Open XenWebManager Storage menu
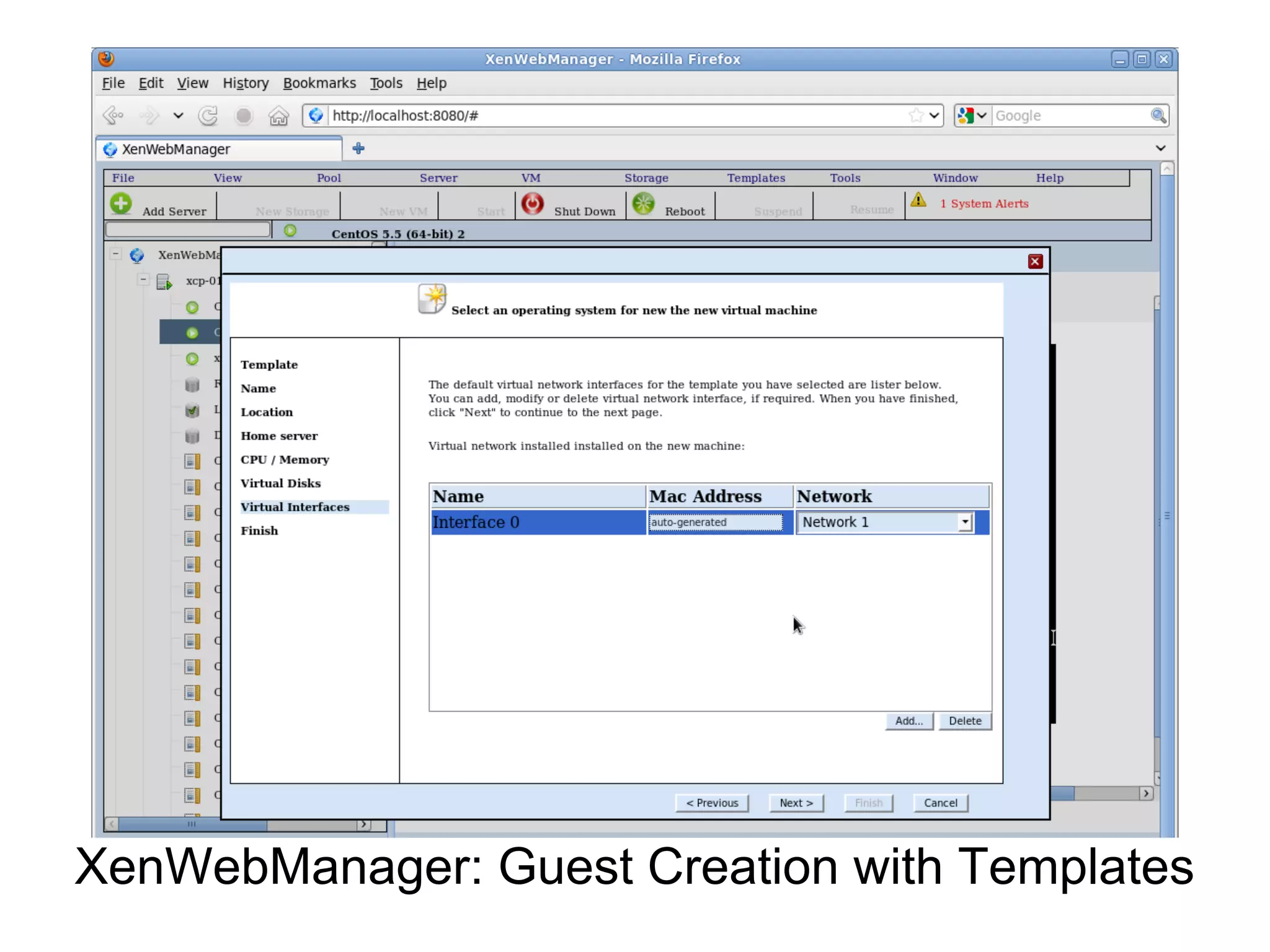The height and width of the screenshot is (952, 1270). pyautogui.click(x=646, y=178)
